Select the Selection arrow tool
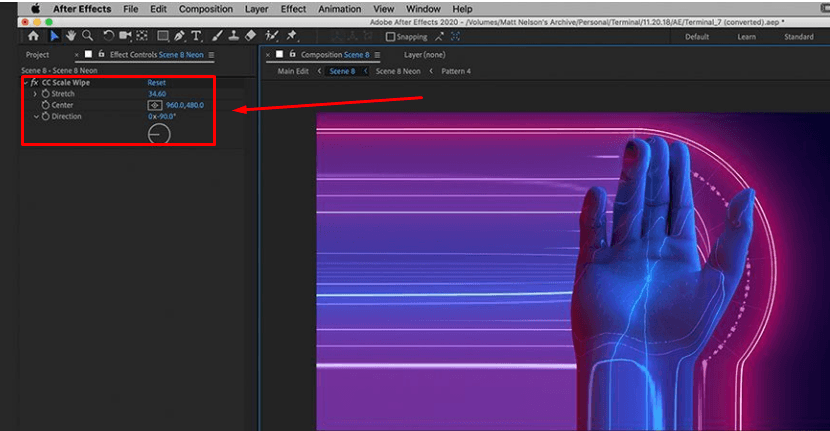The width and height of the screenshot is (830, 431). [x=54, y=36]
